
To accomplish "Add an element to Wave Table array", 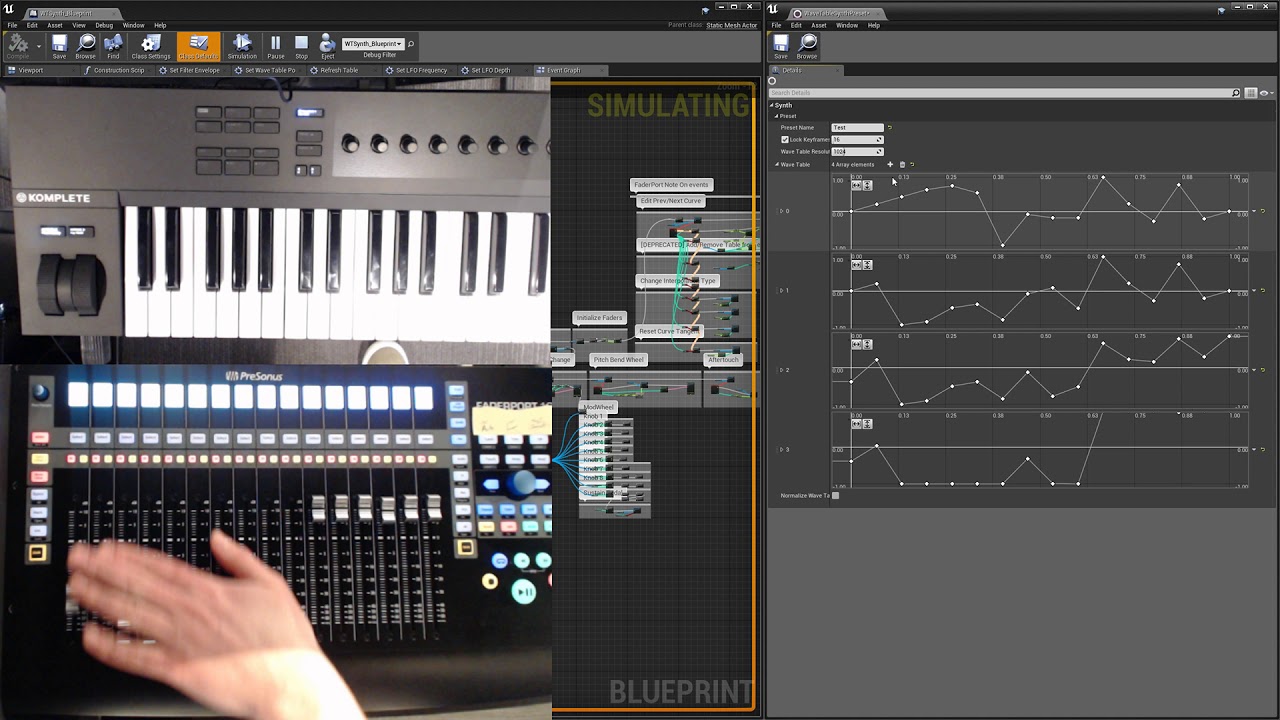I will coord(890,164).
